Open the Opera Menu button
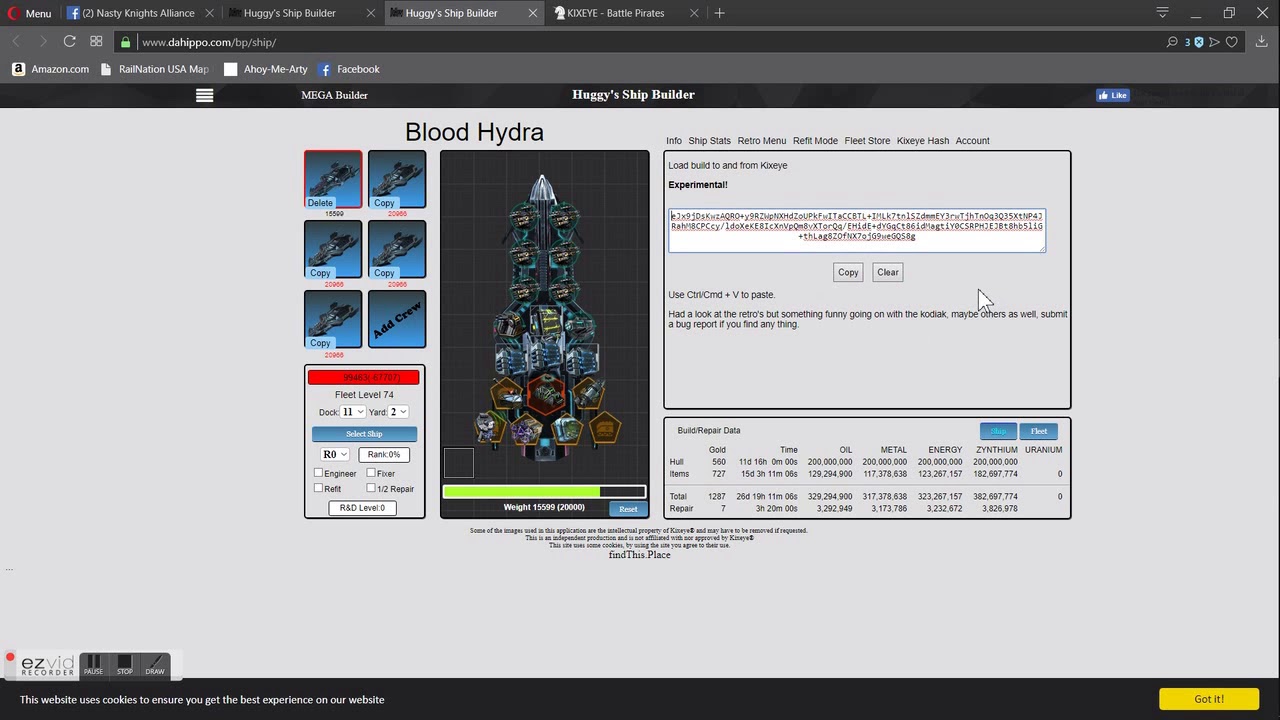Viewport: 1280px width, 720px height. click(29, 13)
